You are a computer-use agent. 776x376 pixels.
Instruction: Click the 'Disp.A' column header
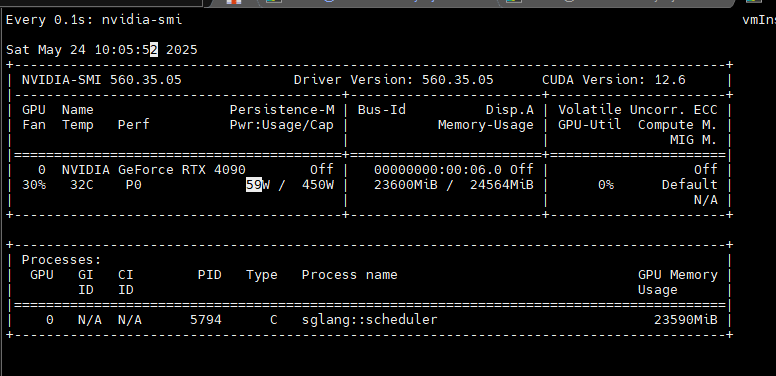[510, 109]
